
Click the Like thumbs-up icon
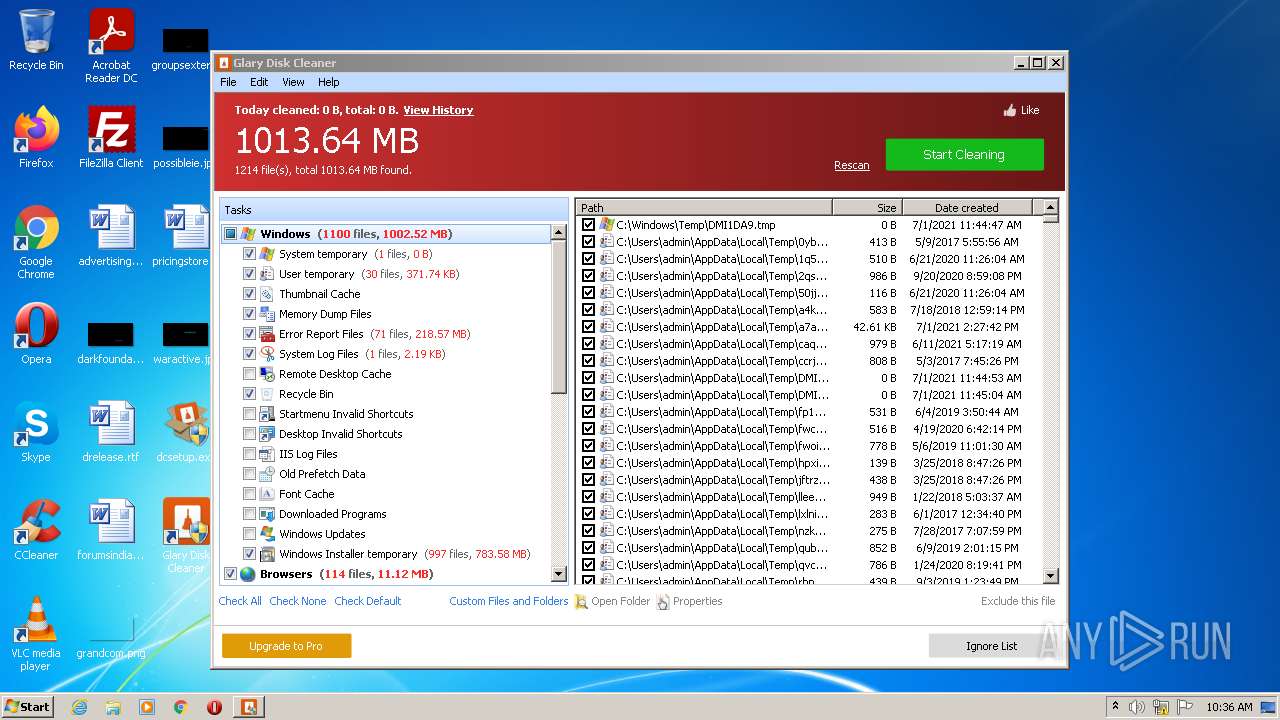1009,110
